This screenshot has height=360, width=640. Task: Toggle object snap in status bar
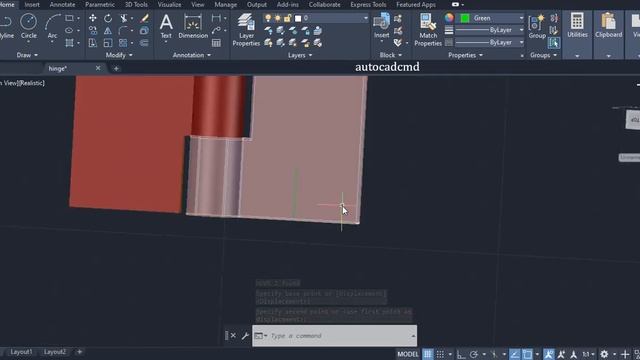click(x=527, y=354)
